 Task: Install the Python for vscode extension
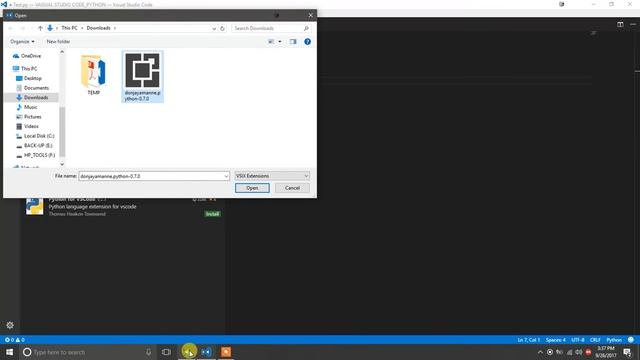tap(212, 214)
